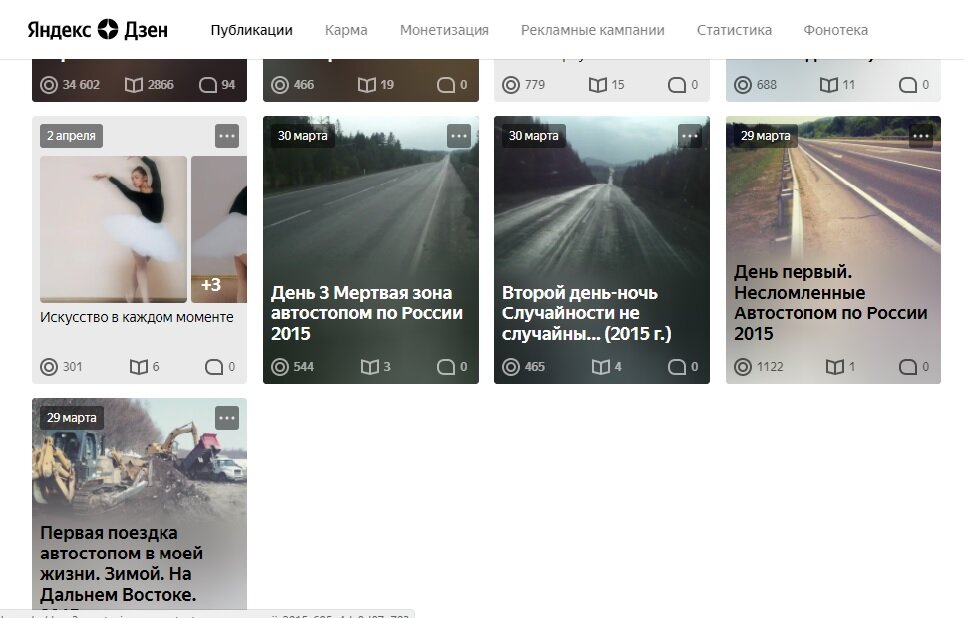Open post Искусство в каждом моменте

tap(136, 317)
